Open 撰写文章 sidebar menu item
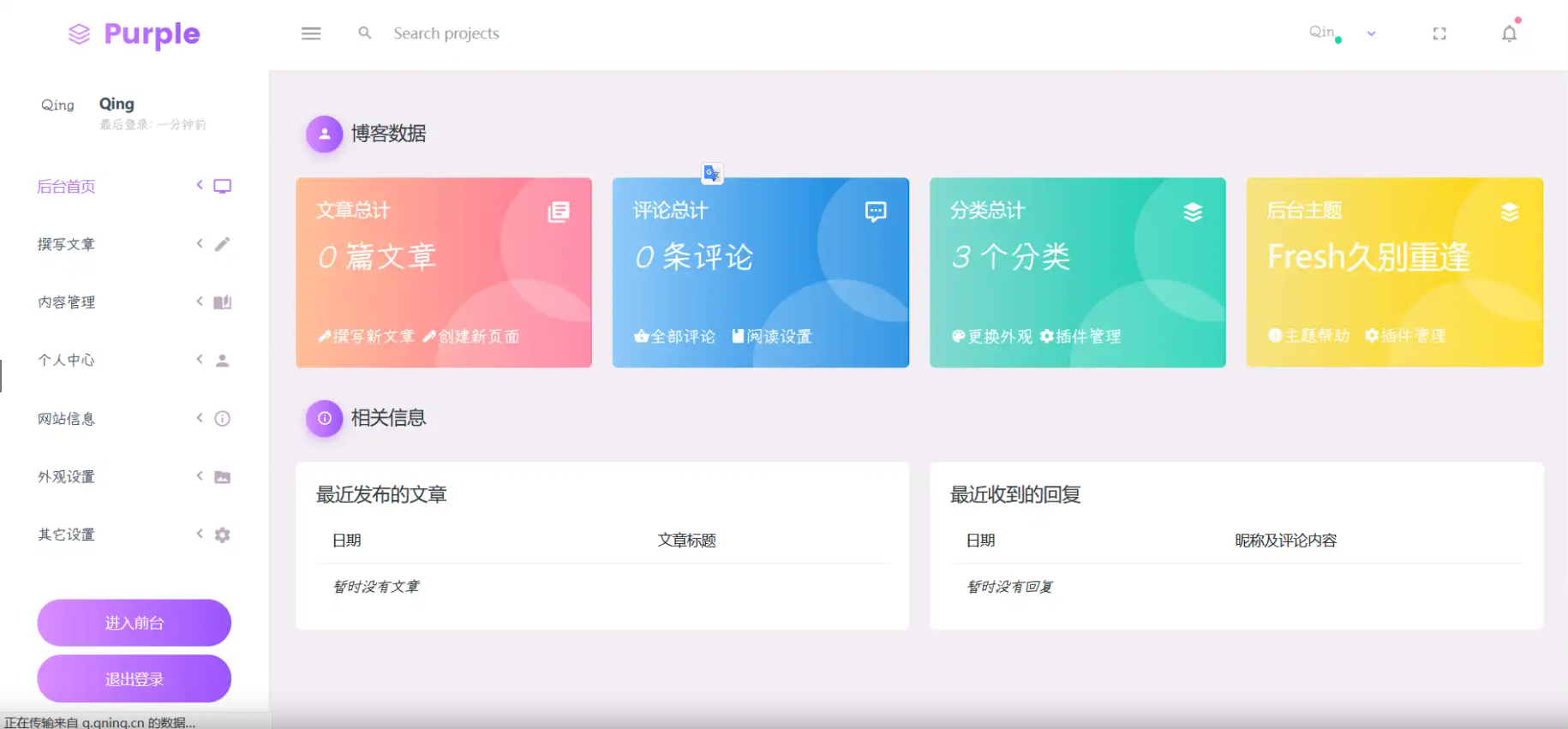Viewport: 1568px width, 729px height. pyautogui.click(x=66, y=244)
